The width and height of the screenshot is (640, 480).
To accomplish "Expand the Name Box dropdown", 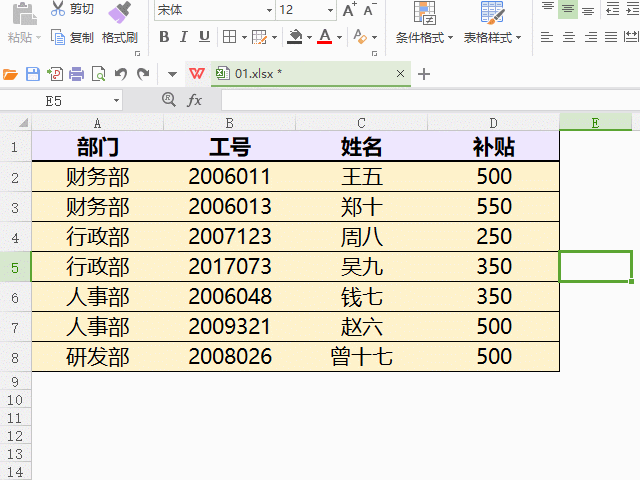I will 116,100.
